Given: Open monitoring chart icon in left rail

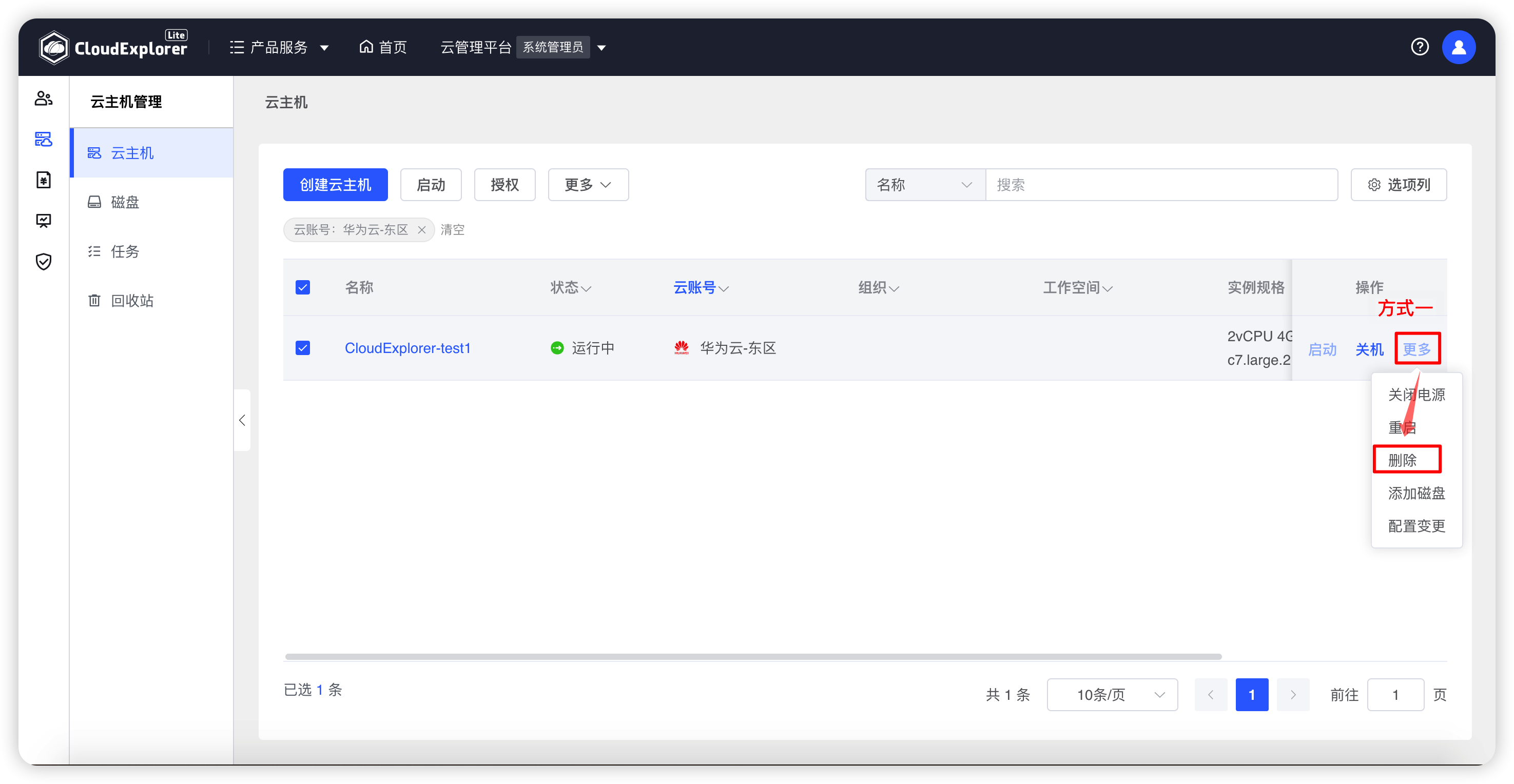Looking at the screenshot, I should pyautogui.click(x=44, y=221).
